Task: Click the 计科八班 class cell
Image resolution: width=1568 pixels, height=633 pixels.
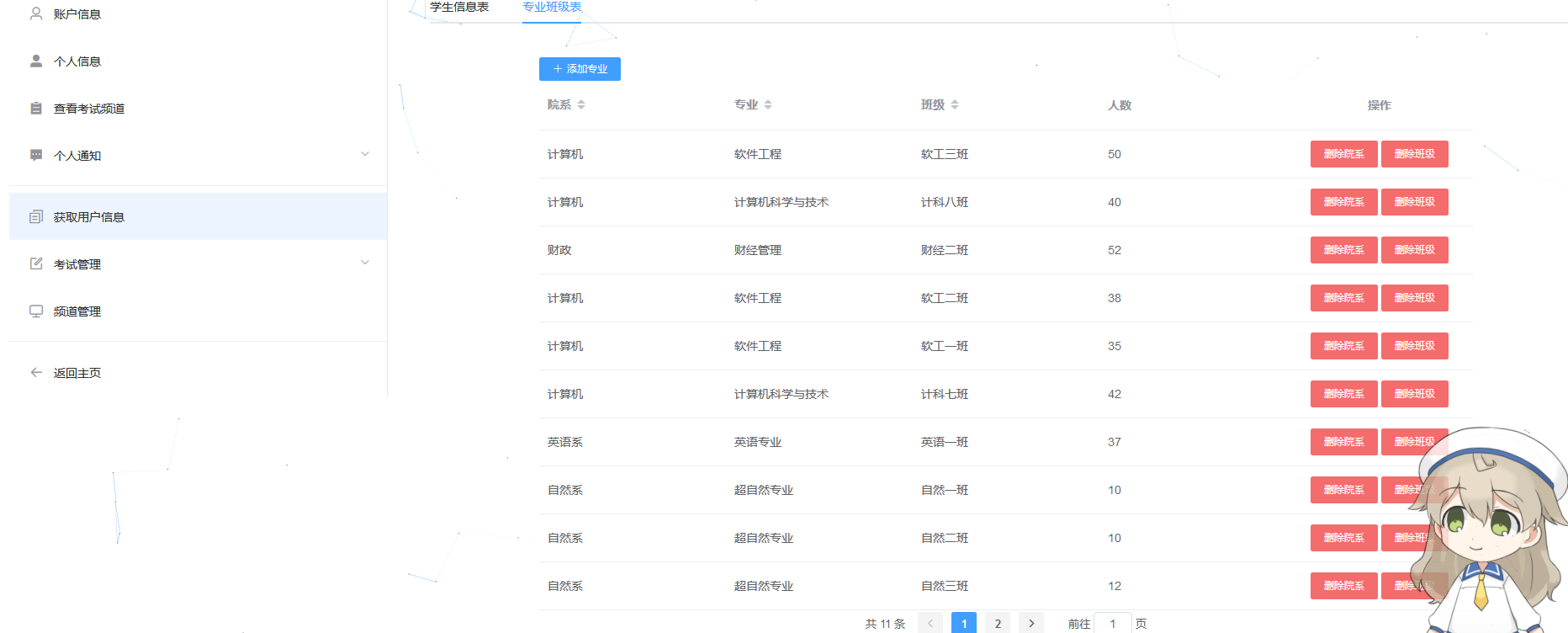Action: [945, 202]
